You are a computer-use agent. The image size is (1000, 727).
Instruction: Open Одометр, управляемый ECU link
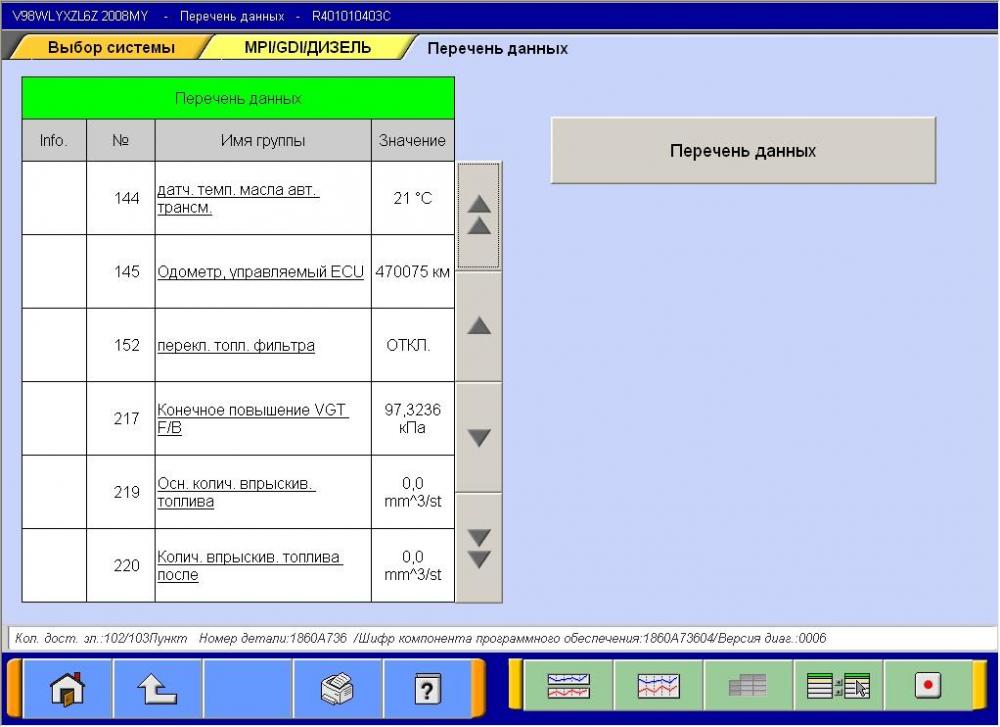point(260,272)
